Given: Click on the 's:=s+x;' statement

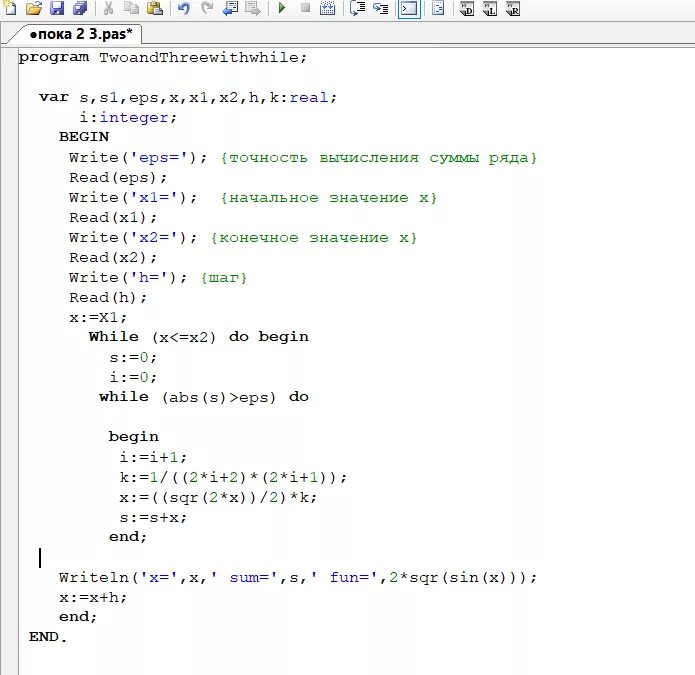Looking at the screenshot, I should pyautogui.click(x=153, y=517).
